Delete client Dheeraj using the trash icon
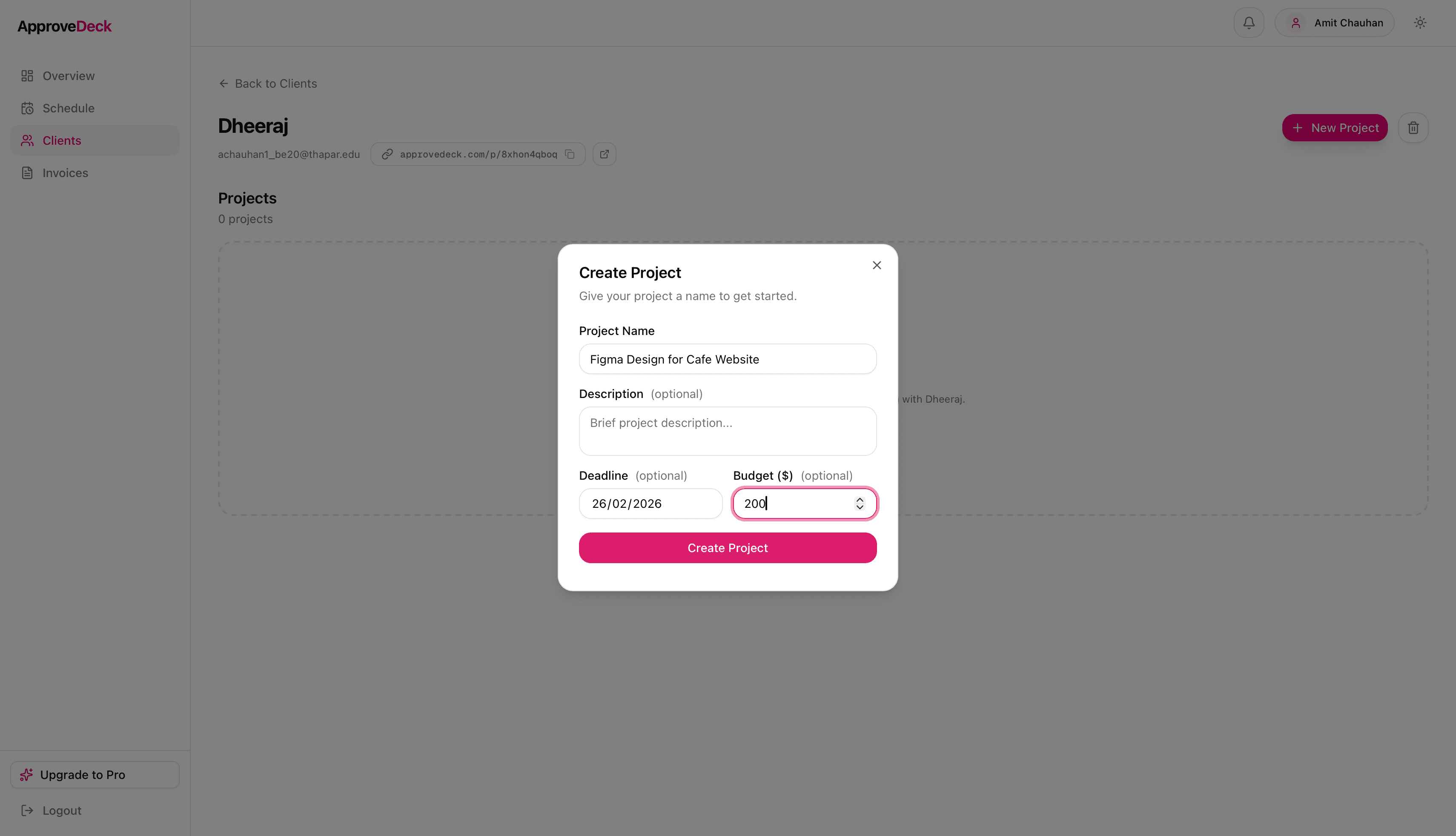Viewport: 1456px width, 836px height. [x=1413, y=127]
